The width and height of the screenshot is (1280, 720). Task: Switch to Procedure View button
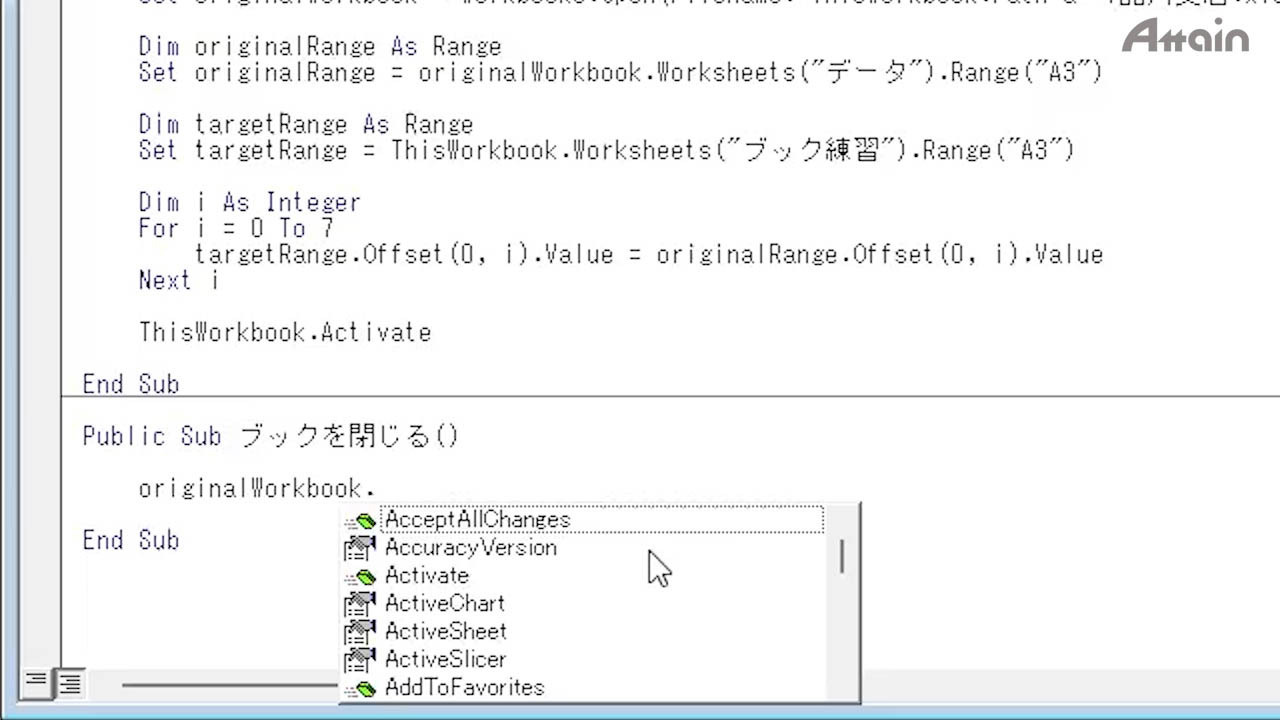[x=36, y=683]
